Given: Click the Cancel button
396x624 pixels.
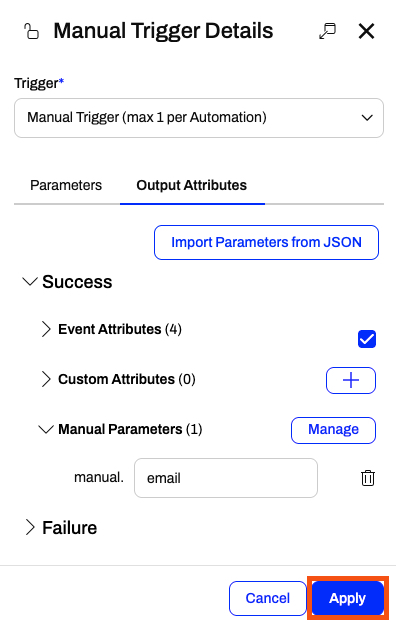Looking at the screenshot, I should pyautogui.click(x=268, y=598).
